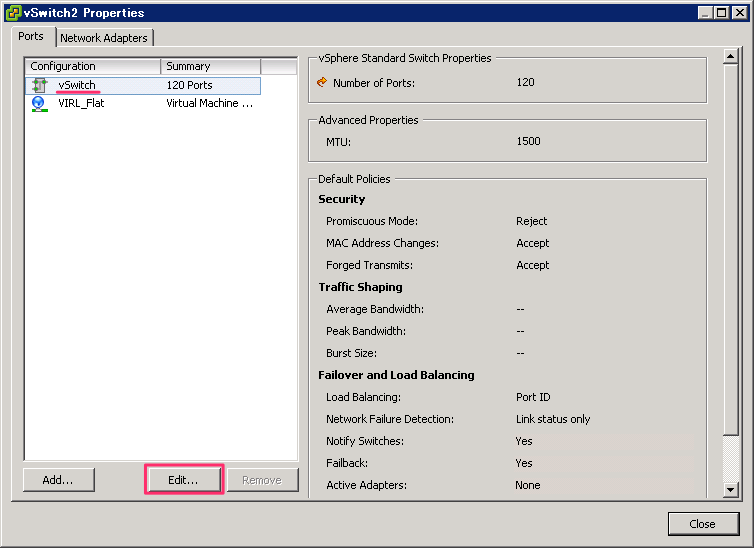Sort by the Summary column header
Image resolution: width=754 pixels, height=548 pixels.
coord(211,66)
